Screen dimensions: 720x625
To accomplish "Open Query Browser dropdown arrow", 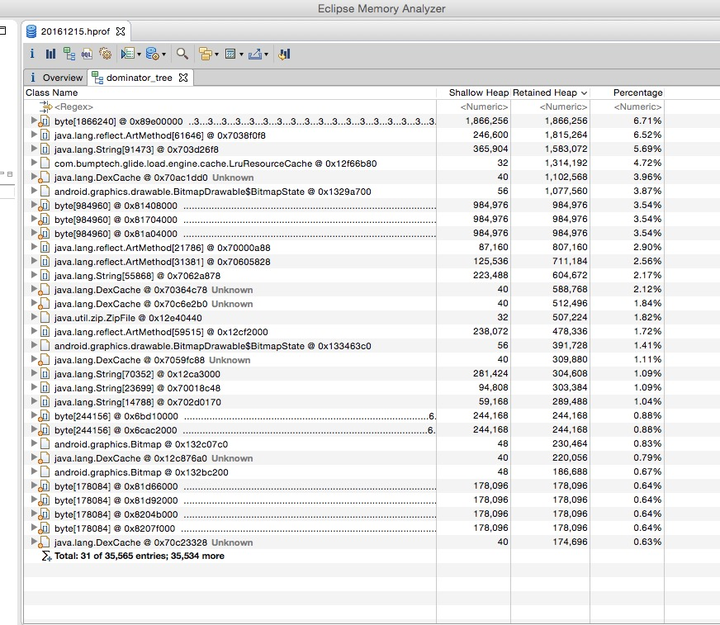I will pyautogui.click(x=163, y=54).
